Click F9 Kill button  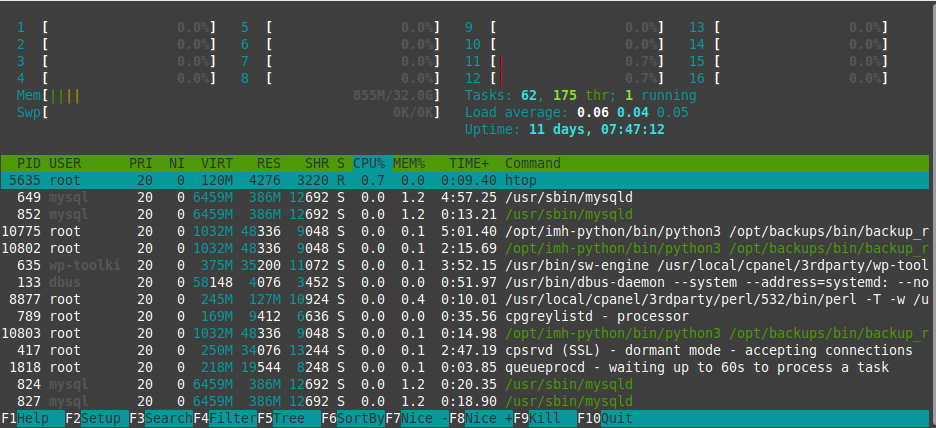click(545, 418)
